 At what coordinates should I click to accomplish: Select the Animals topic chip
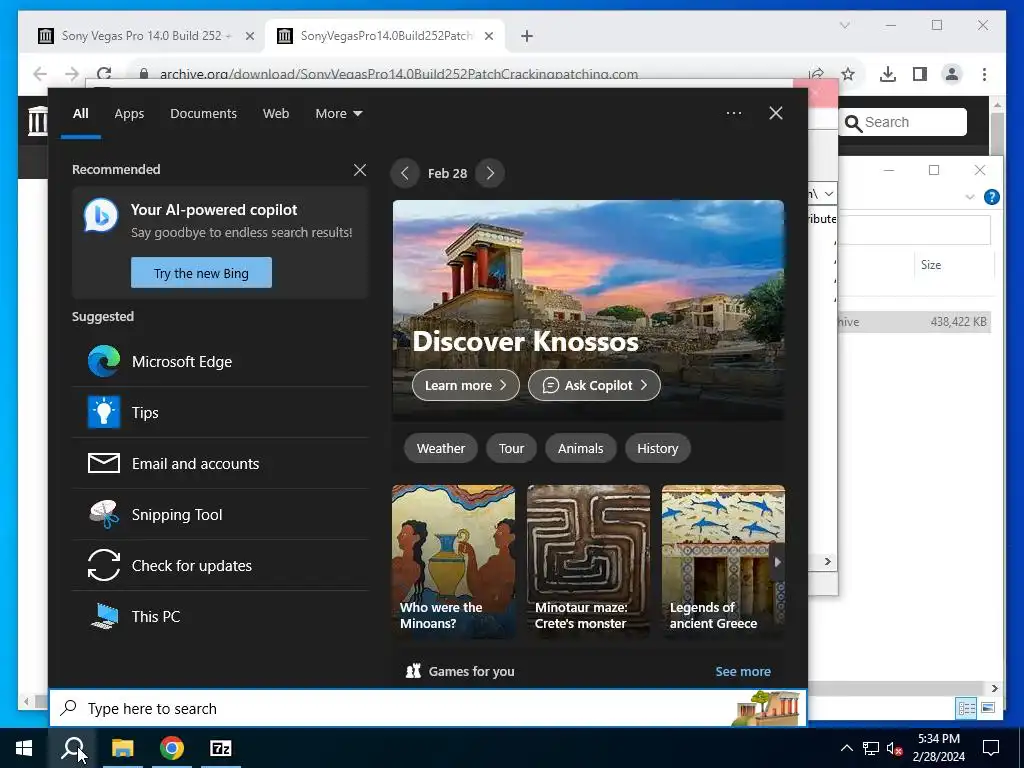point(581,448)
